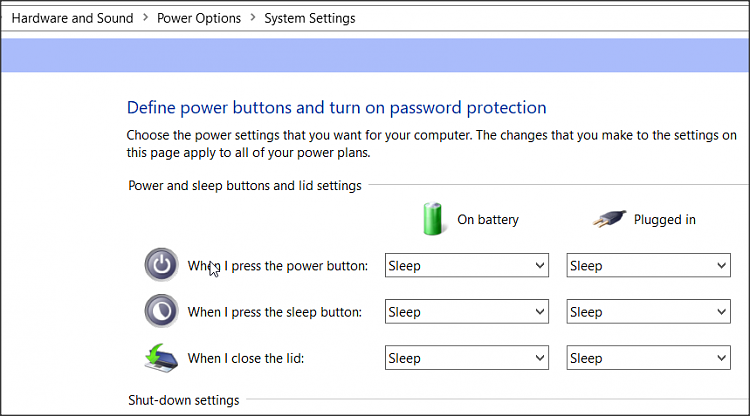Screen dimensions: 750x416
Task: Expand sleep button On battery dropdown
Action: (467, 312)
